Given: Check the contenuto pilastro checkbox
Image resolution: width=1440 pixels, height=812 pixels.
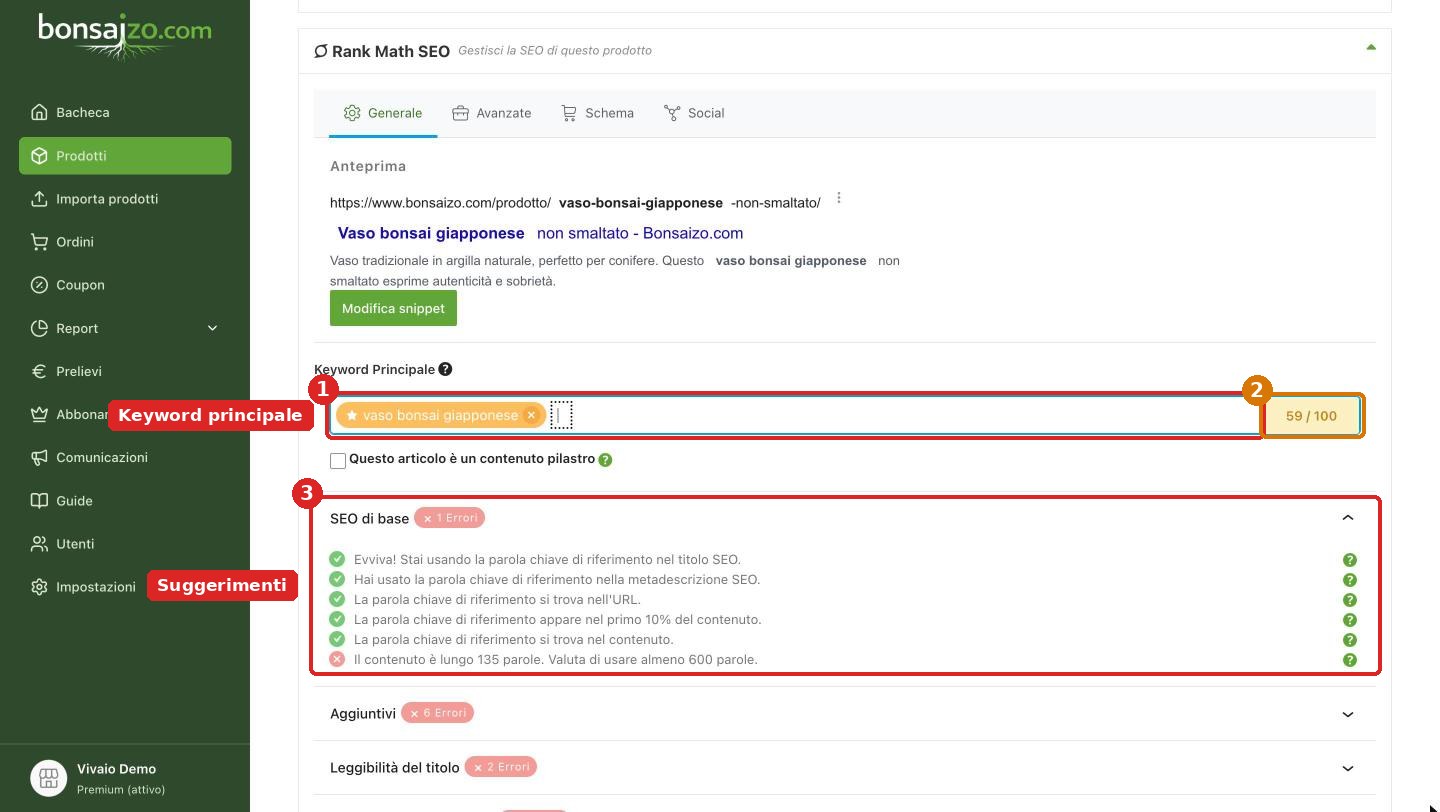Looking at the screenshot, I should click(x=338, y=460).
